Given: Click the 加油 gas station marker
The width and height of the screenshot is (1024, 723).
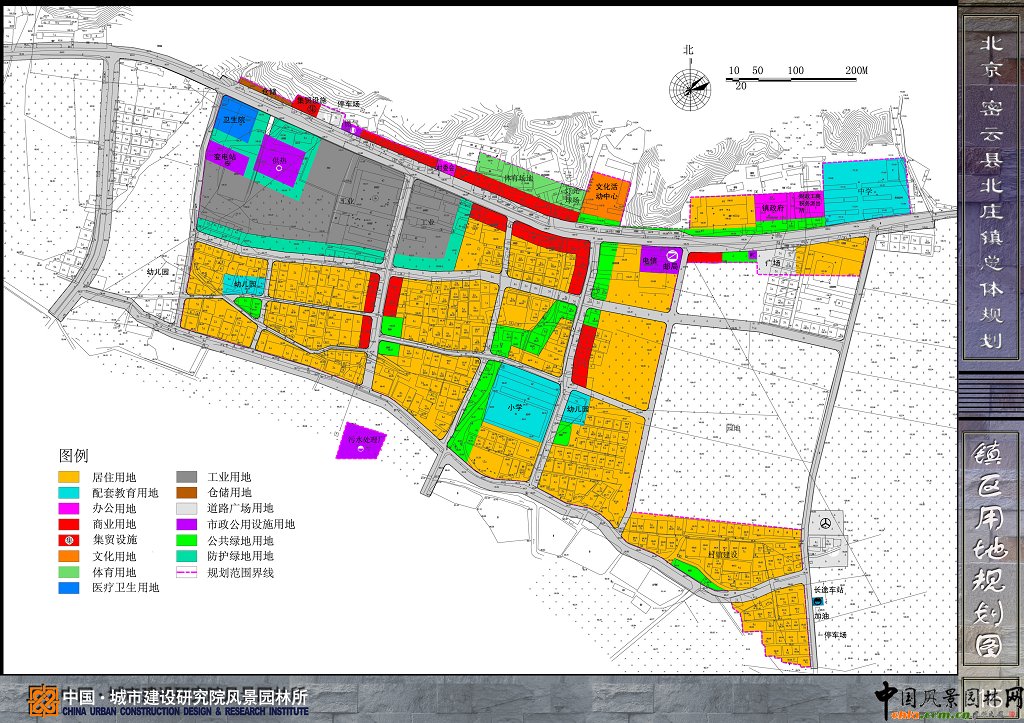Looking at the screenshot, I should click(820, 603).
